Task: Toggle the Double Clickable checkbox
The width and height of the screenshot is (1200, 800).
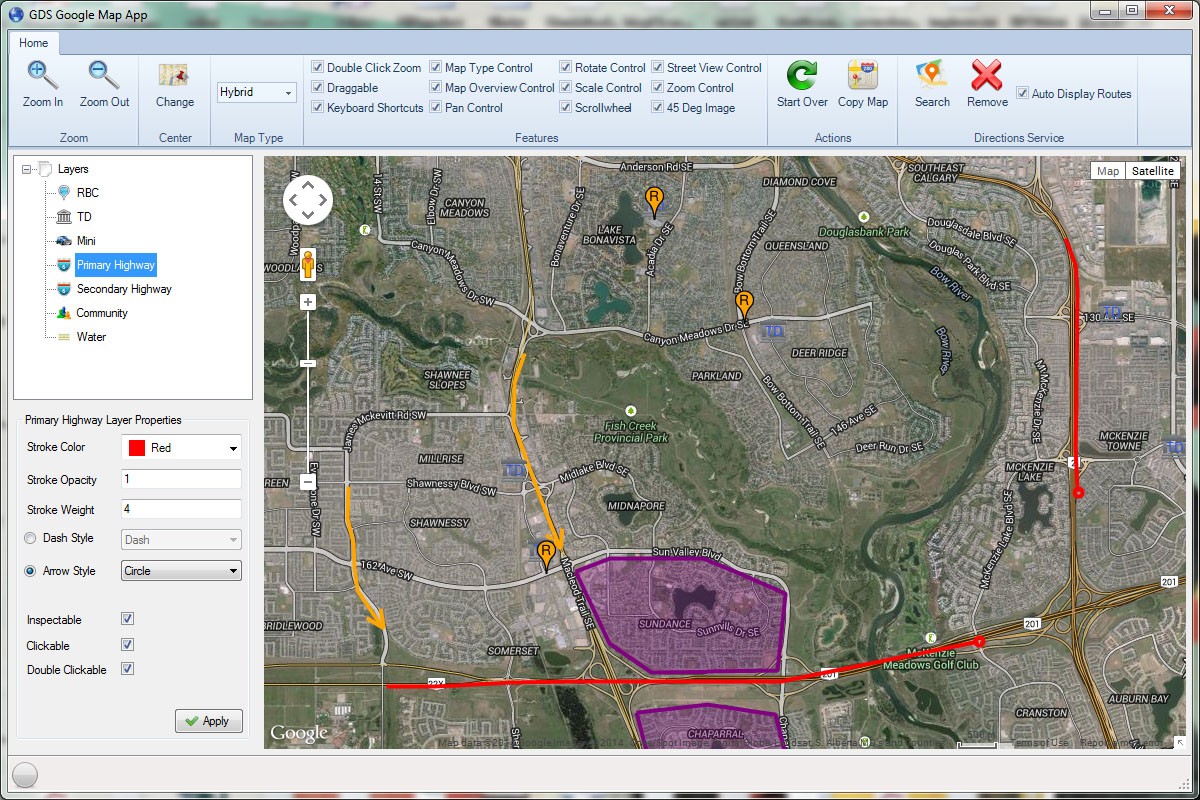Action: coord(127,669)
